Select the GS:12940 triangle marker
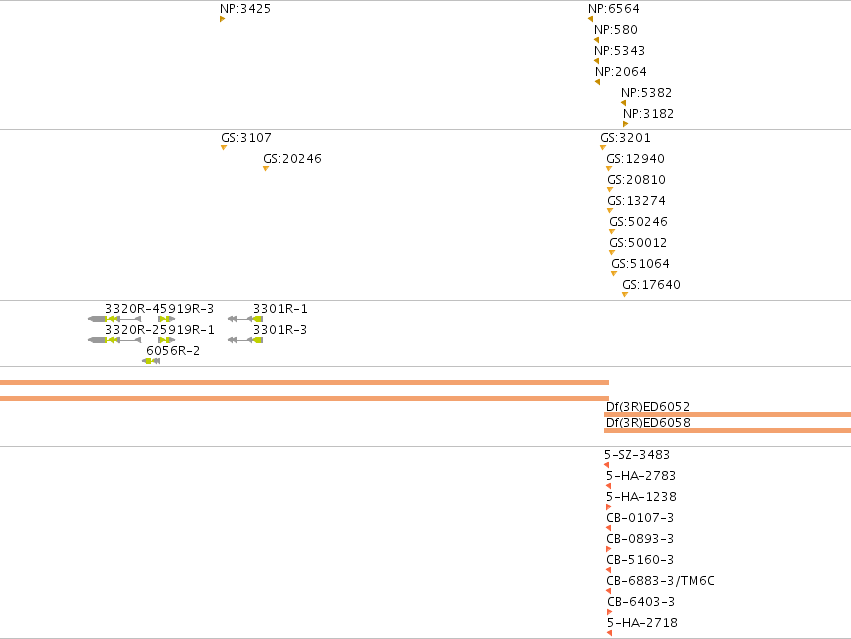Image resolution: width=851 pixels, height=639 pixels. (x=609, y=169)
